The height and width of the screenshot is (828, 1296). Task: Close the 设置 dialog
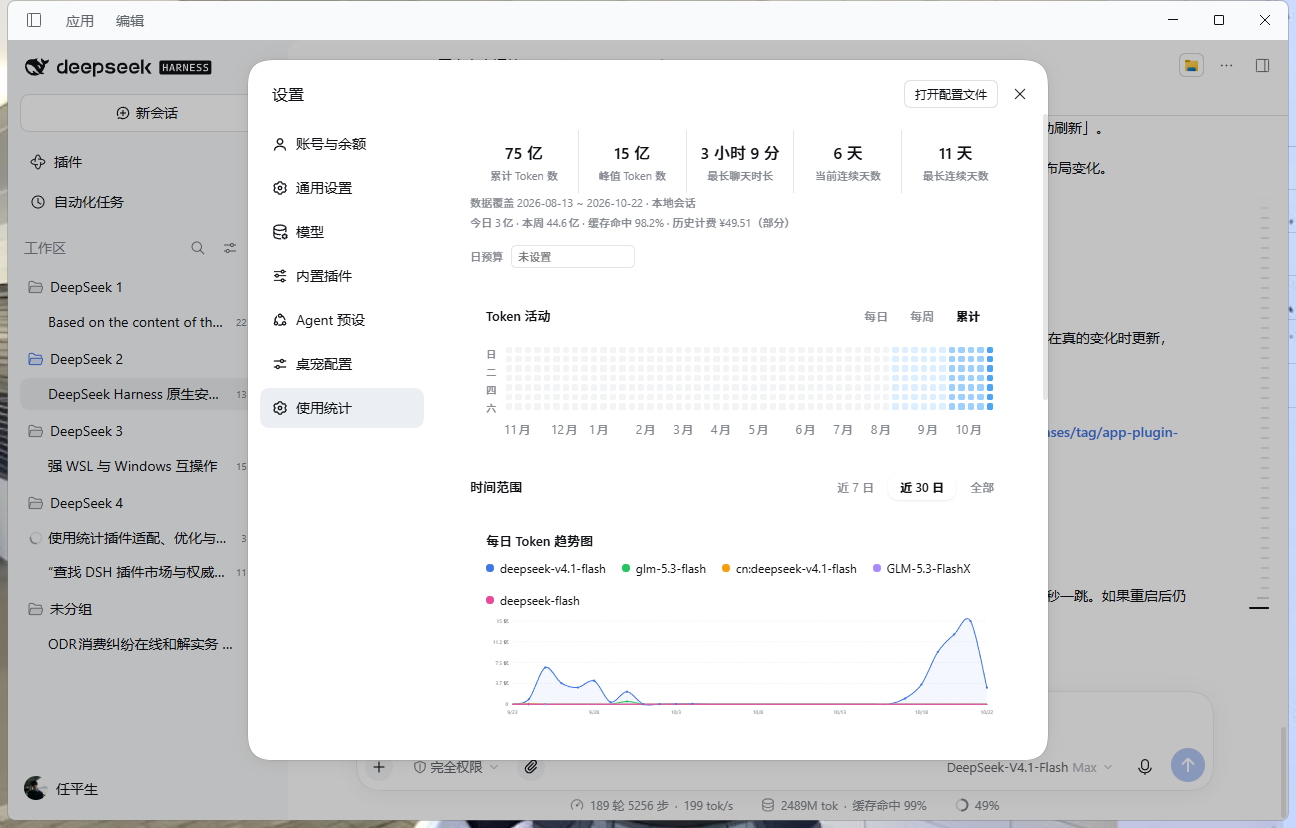click(1020, 94)
